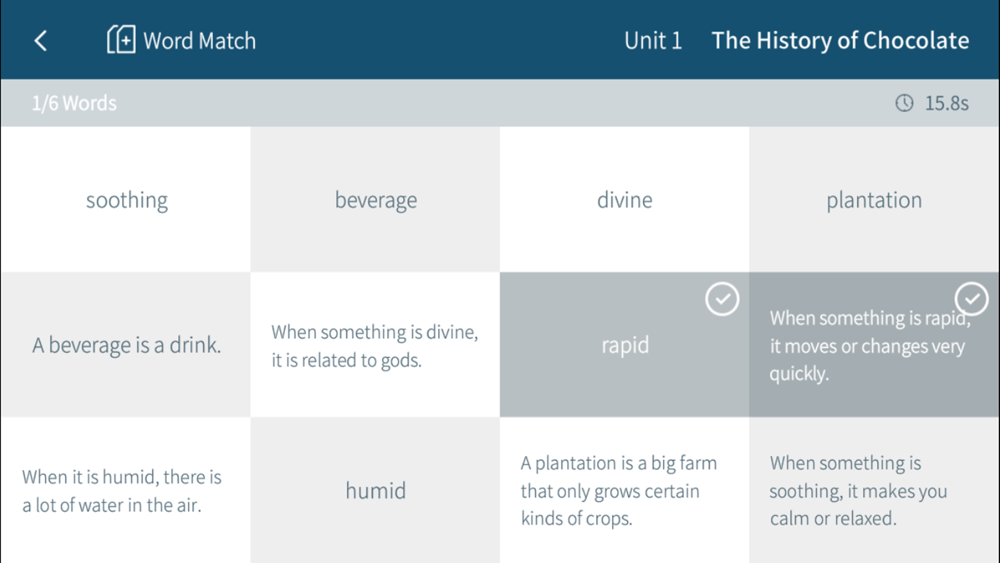
Task: Tap the matched rapid word tile
Action: (624, 345)
